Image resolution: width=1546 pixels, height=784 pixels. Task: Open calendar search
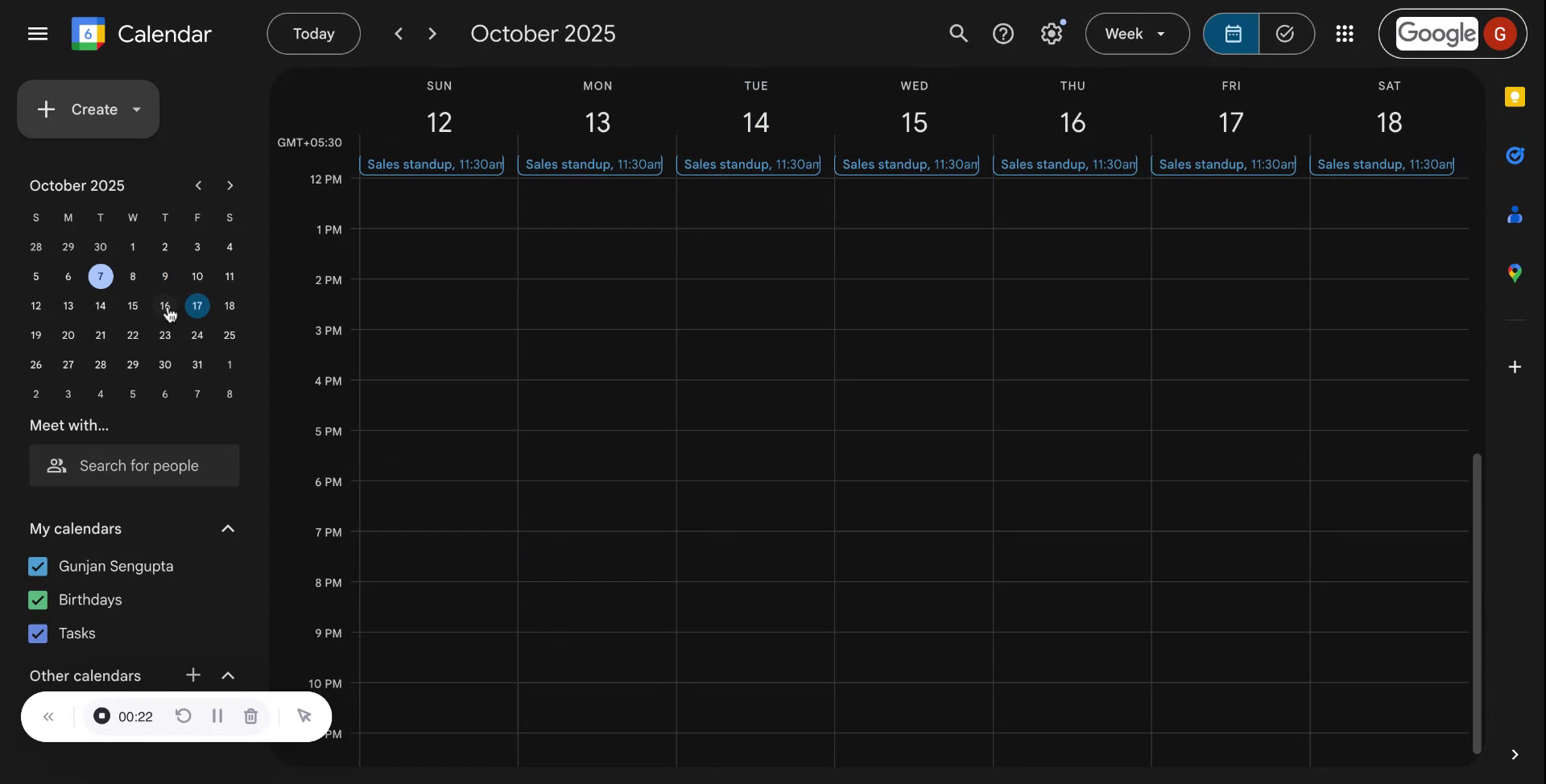(959, 34)
